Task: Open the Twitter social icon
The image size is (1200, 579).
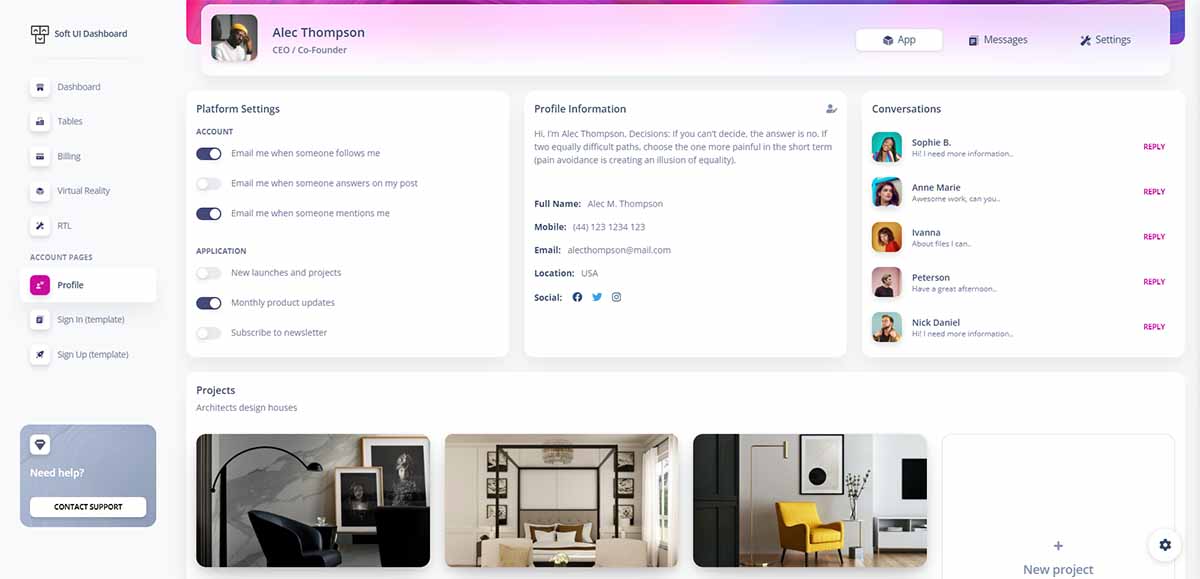Action: pos(597,297)
